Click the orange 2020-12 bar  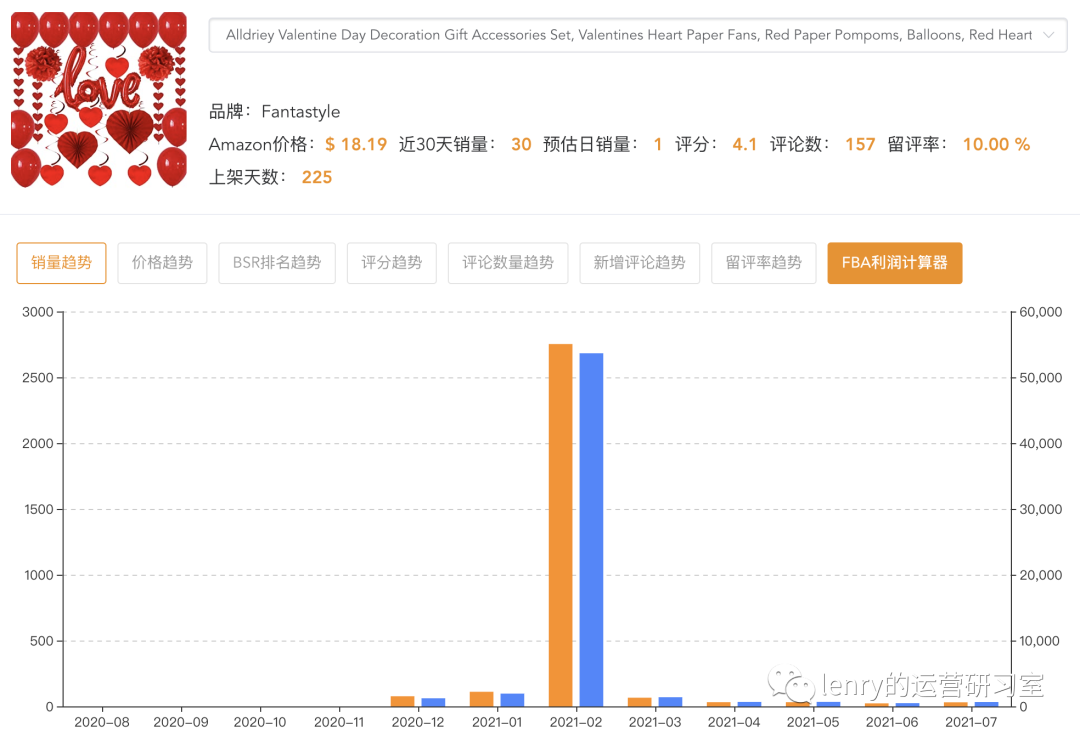click(x=402, y=701)
